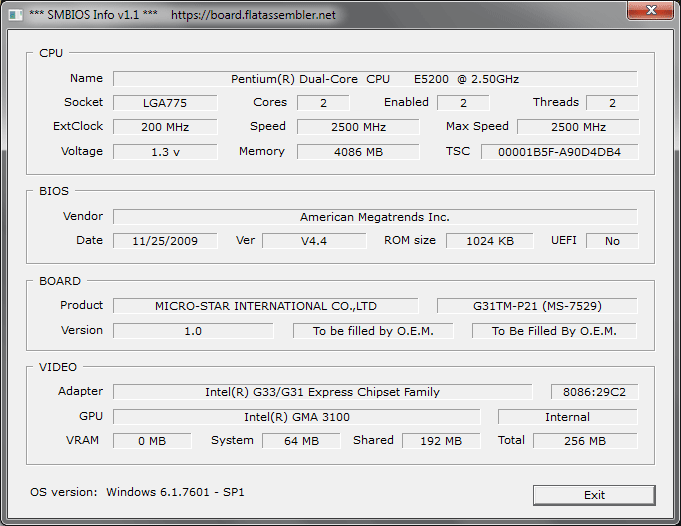This screenshot has height=526, width=681.
Task: Select the Total video memory field 256 MB
Action: coord(585,441)
